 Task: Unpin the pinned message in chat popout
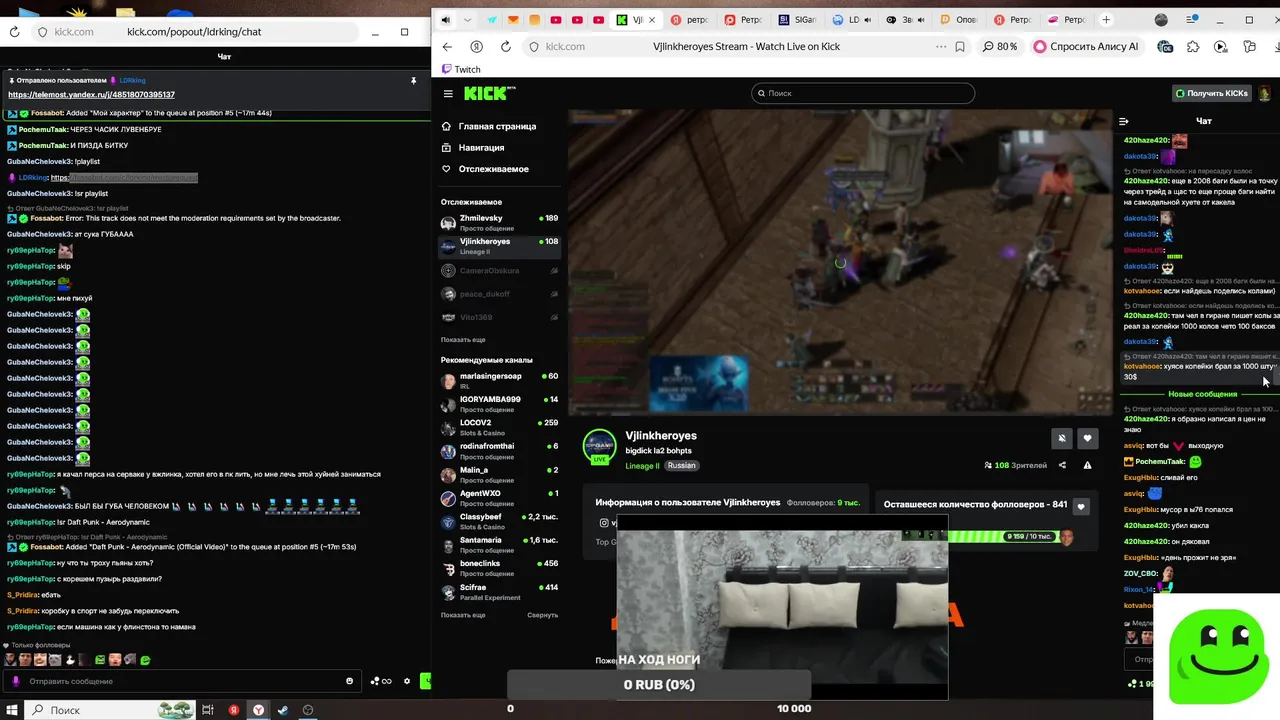pyautogui.click(x=413, y=80)
